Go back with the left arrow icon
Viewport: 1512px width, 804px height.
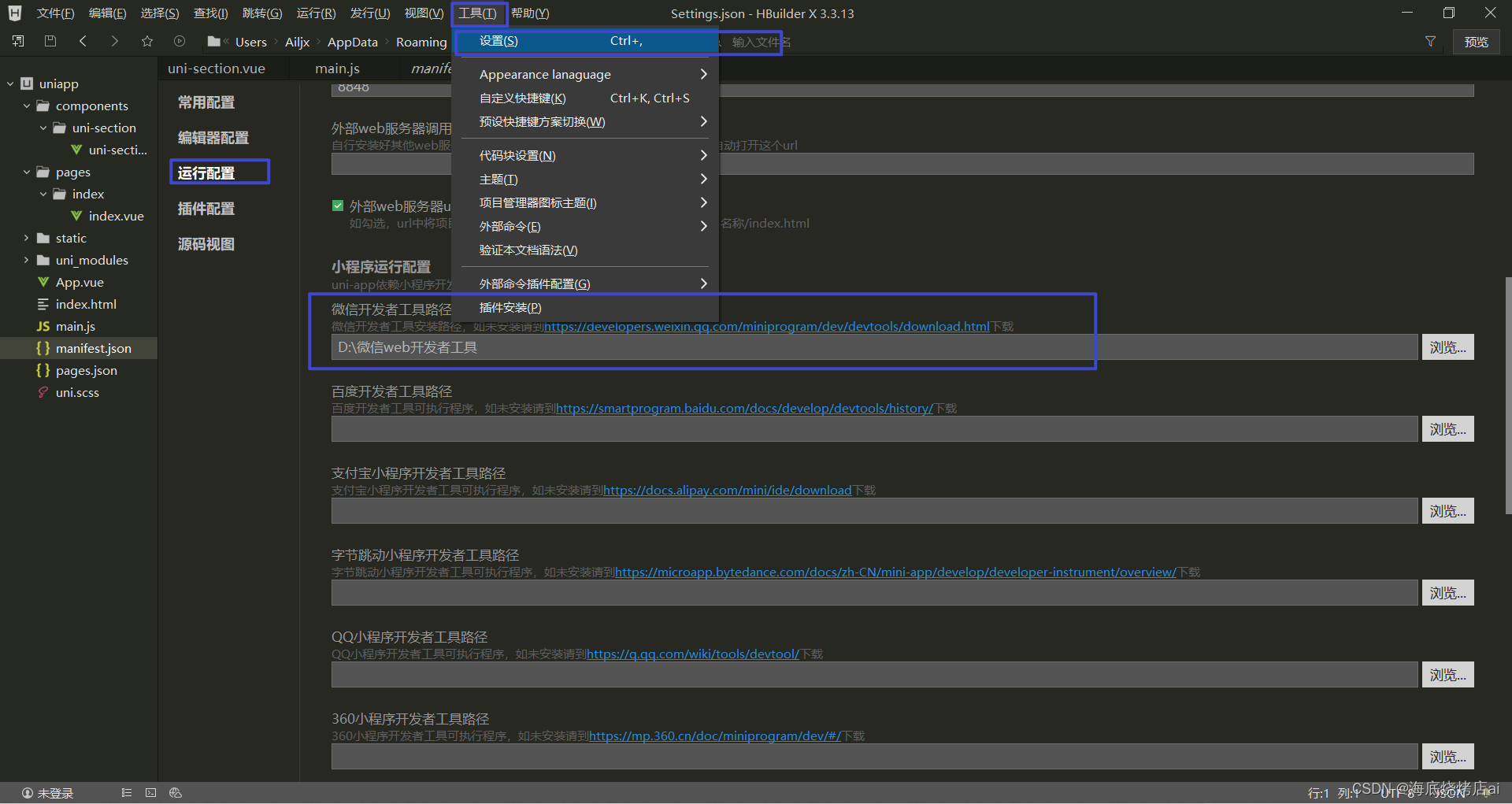pos(83,41)
